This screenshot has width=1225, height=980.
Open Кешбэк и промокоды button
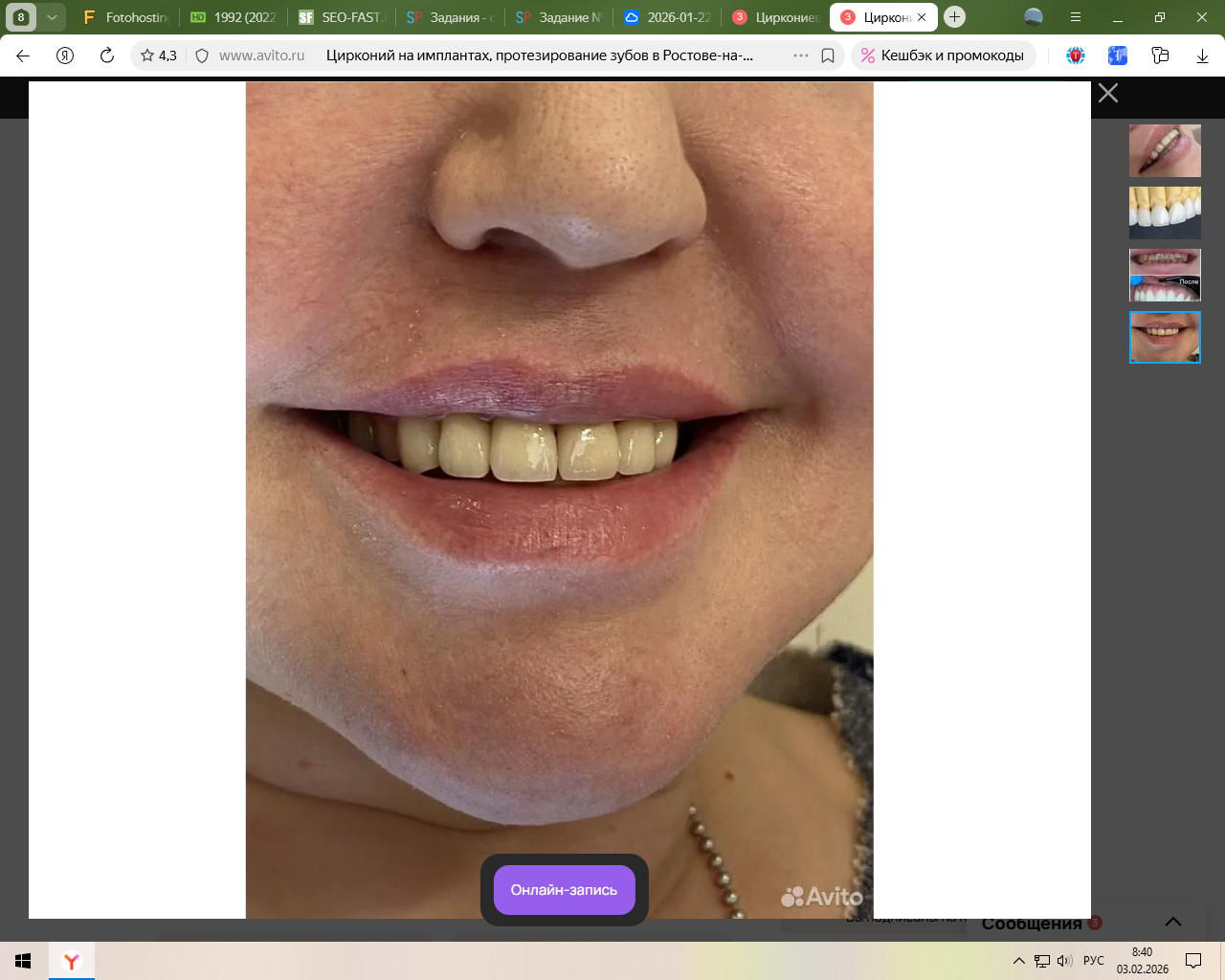click(943, 56)
